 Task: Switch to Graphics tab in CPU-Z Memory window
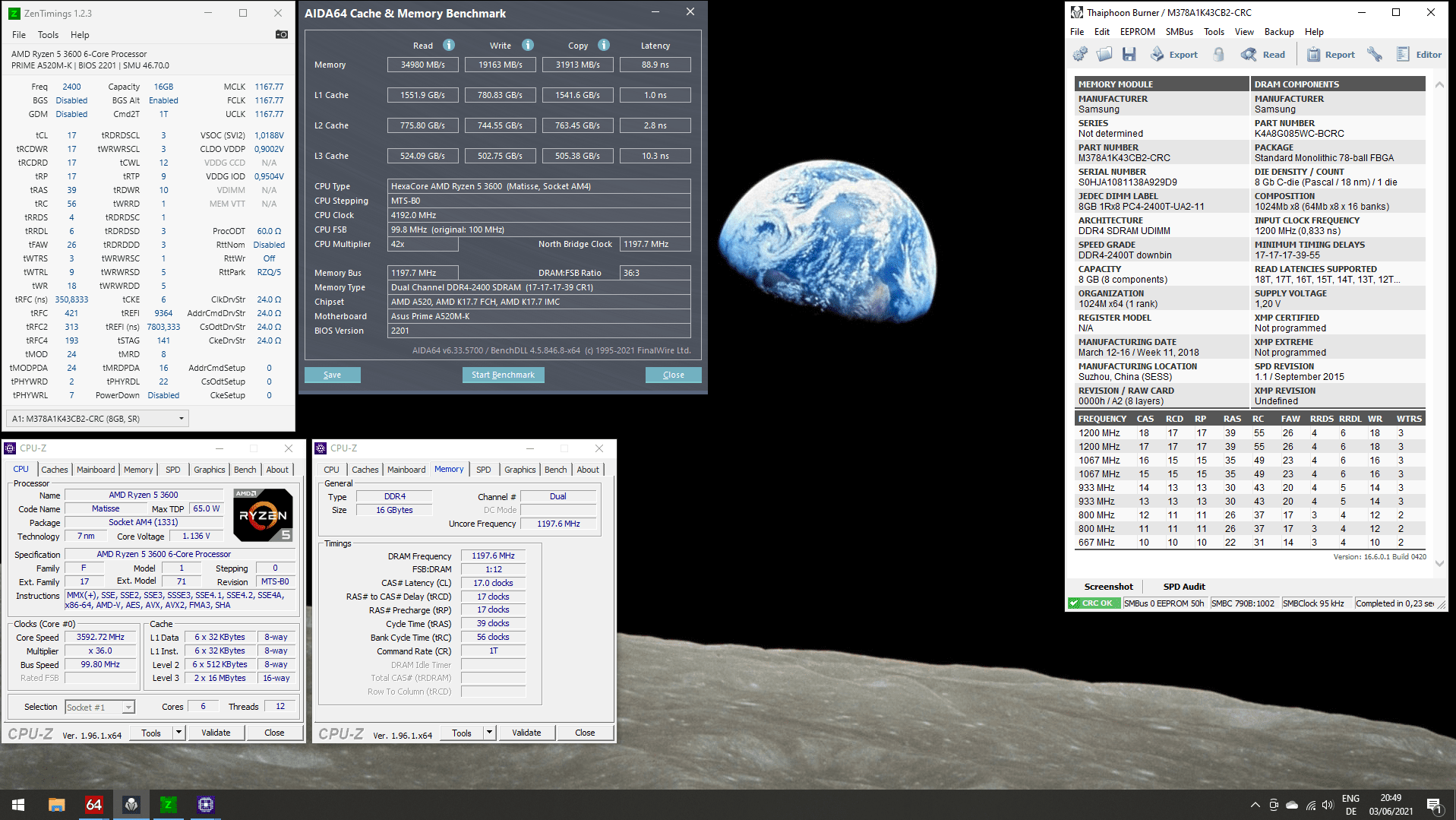click(x=520, y=470)
